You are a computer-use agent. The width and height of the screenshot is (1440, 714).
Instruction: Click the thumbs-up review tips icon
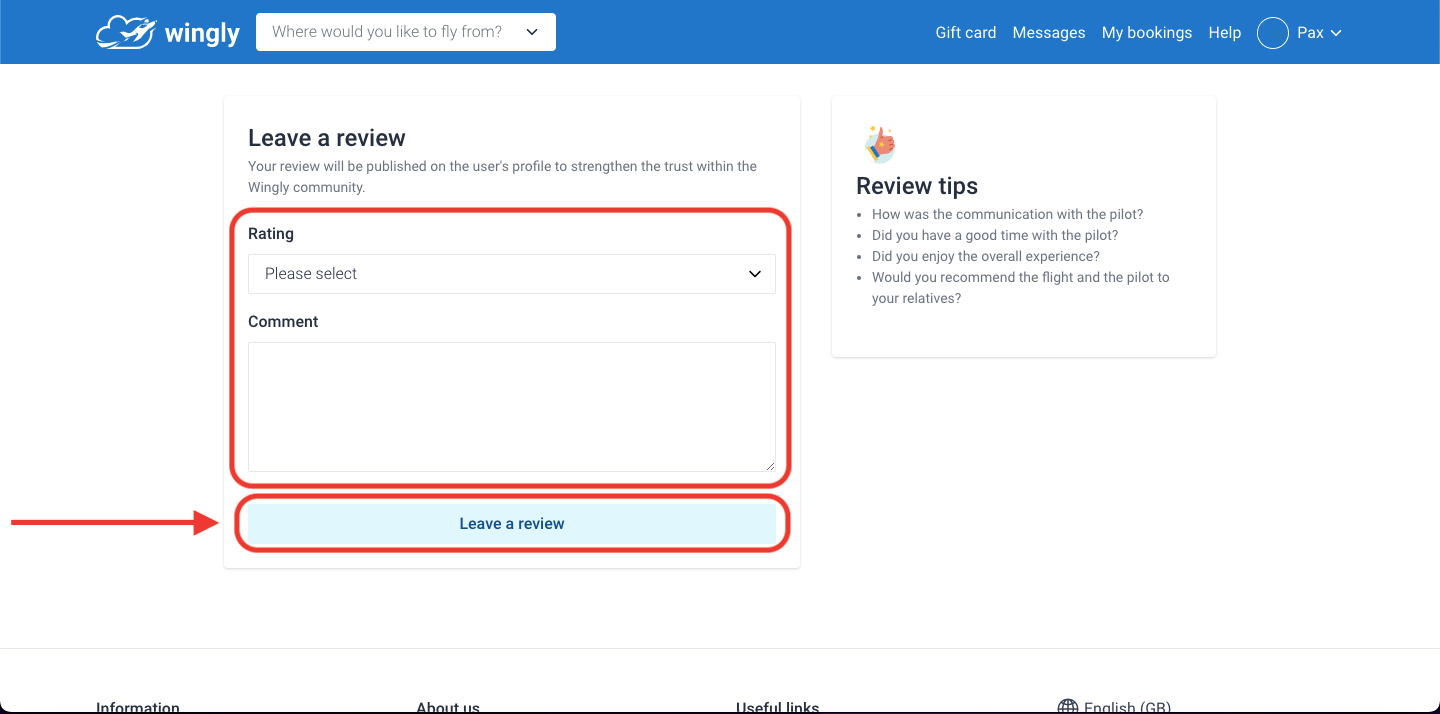[880, 144]
